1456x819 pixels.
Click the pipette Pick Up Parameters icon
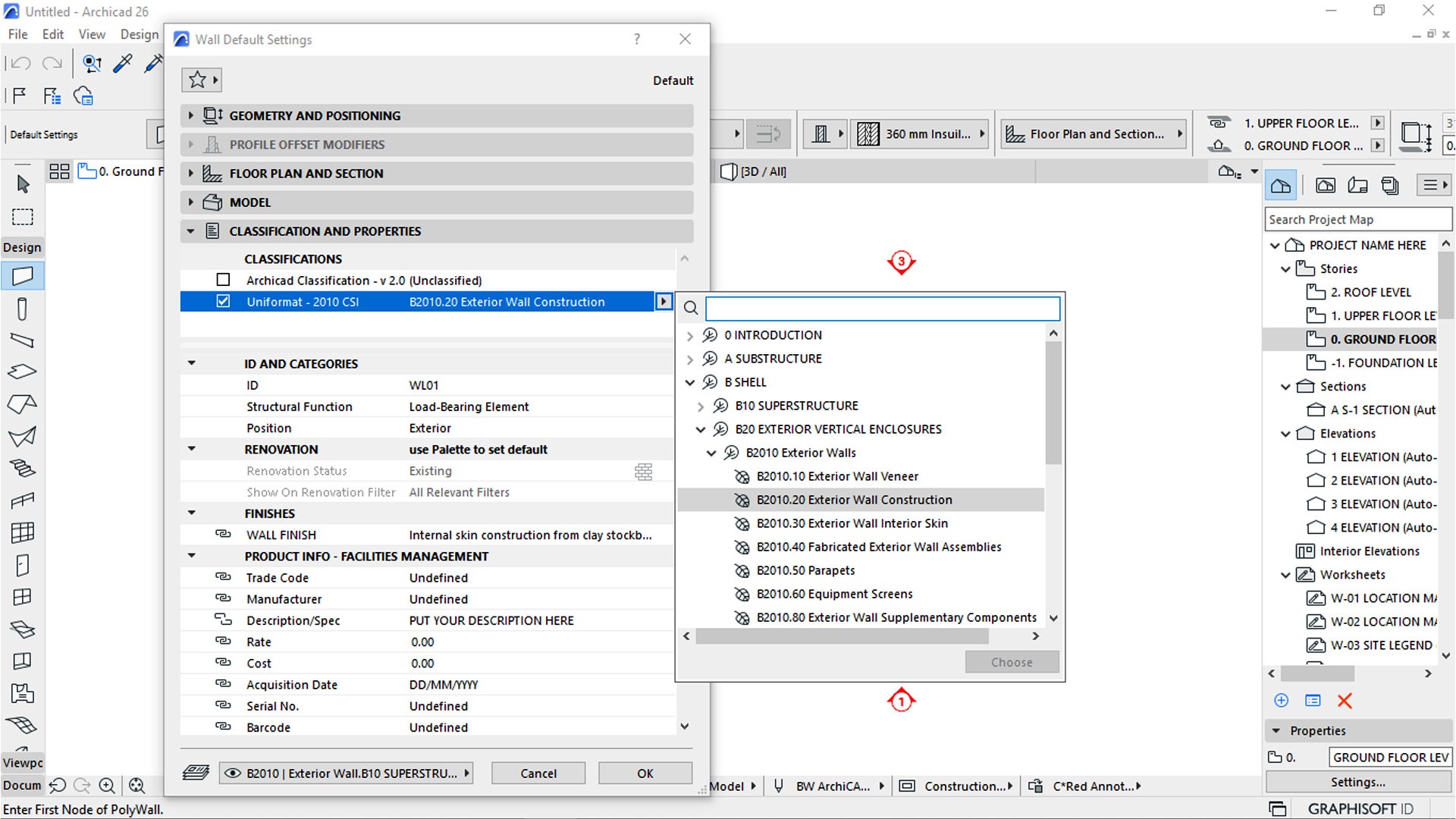pyautogui.click(x=122, y=64)
